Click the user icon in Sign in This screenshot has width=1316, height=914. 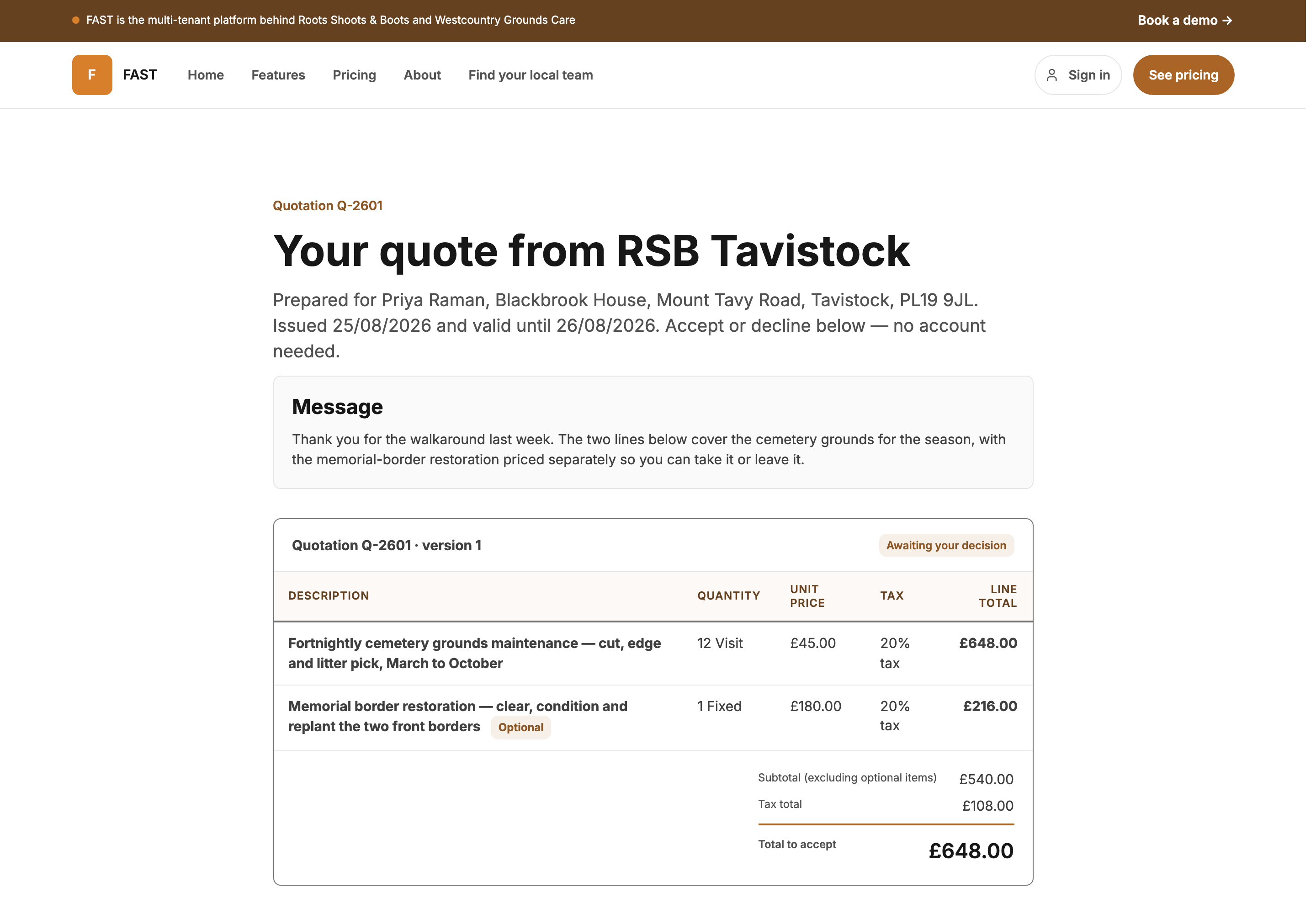click(1051, 75)
